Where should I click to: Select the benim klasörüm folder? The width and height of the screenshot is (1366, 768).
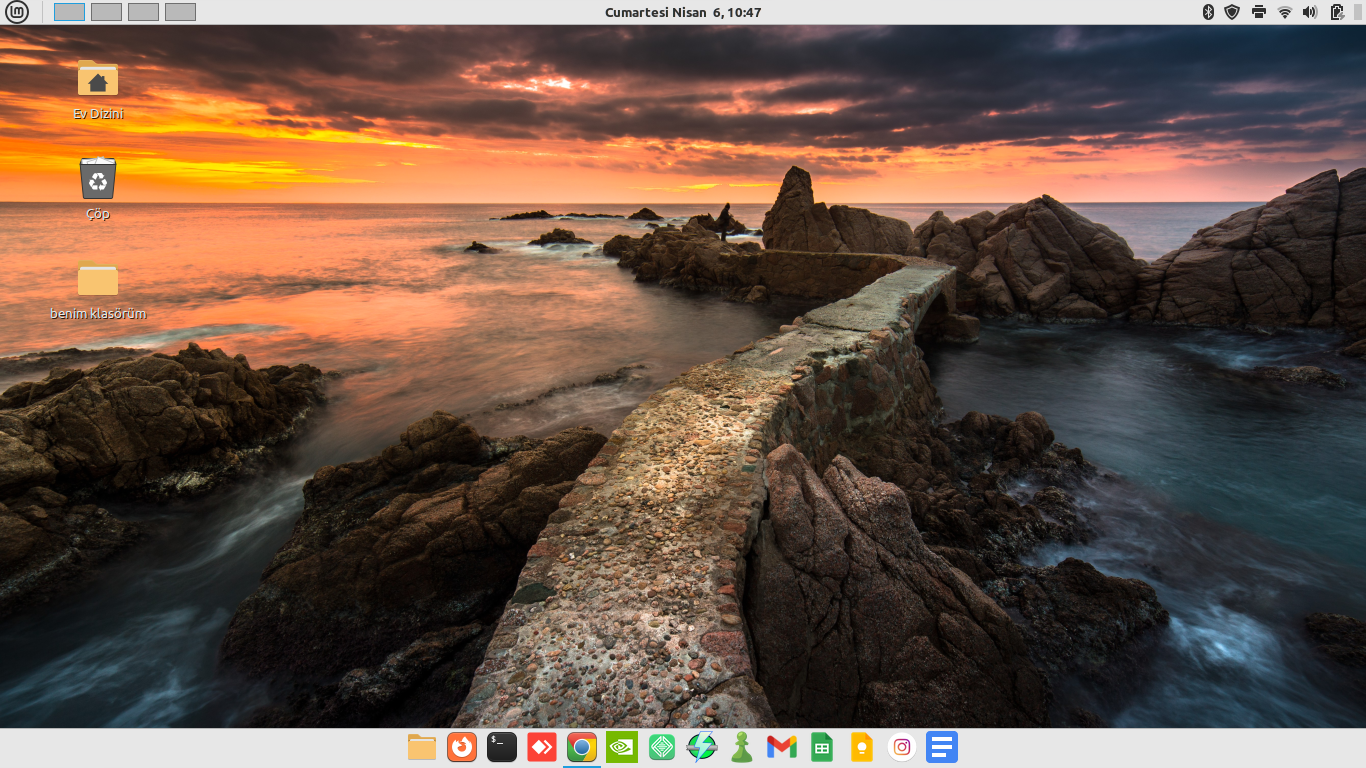point(98,280)
